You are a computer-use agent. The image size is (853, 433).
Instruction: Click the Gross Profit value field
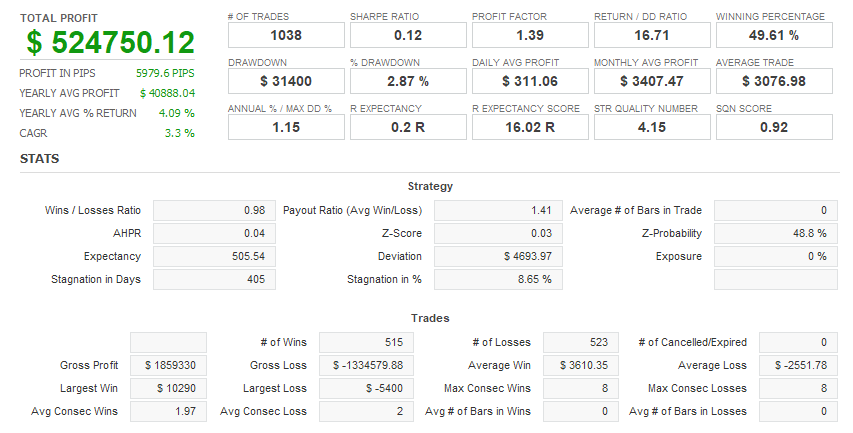[x=168, y=366]
